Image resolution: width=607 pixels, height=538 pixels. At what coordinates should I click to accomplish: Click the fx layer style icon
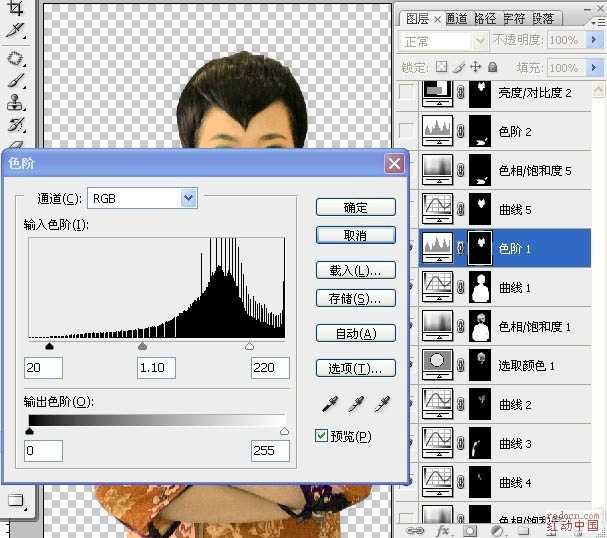click(x=442, y=530)
